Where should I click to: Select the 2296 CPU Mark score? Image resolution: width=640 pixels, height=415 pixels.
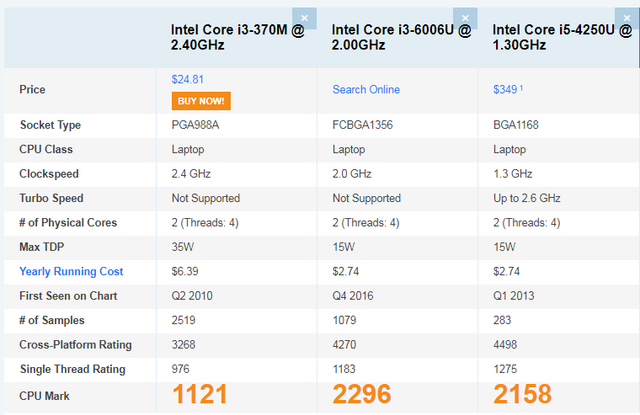(362, 394)
